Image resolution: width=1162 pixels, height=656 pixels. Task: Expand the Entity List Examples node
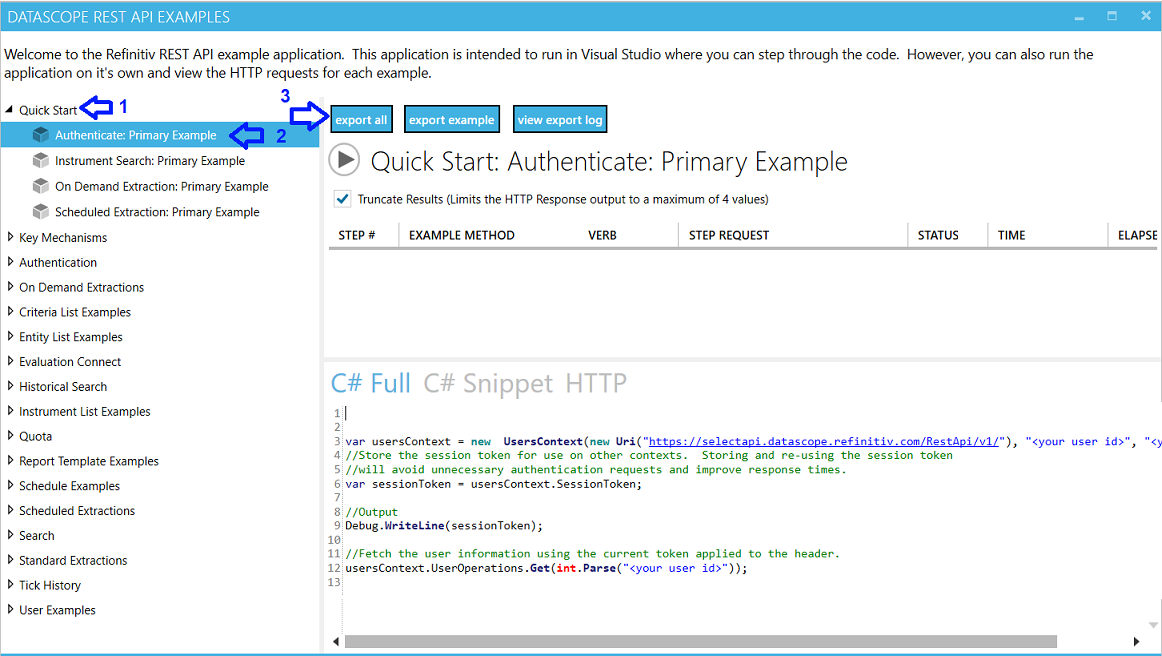pos(10,337)
